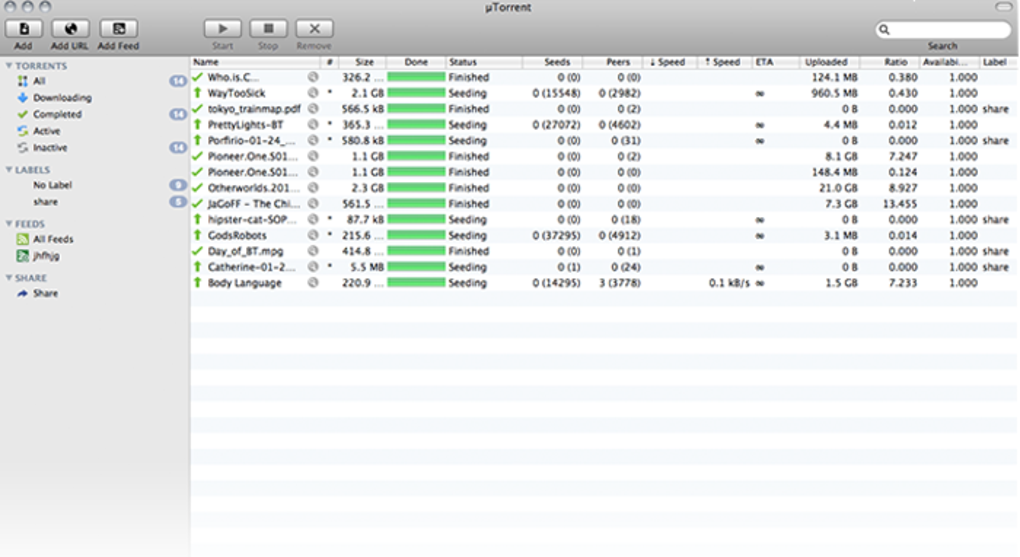Click the All torrents count badge
This screenshot has height=557, width=1020.
click(178, 81)
